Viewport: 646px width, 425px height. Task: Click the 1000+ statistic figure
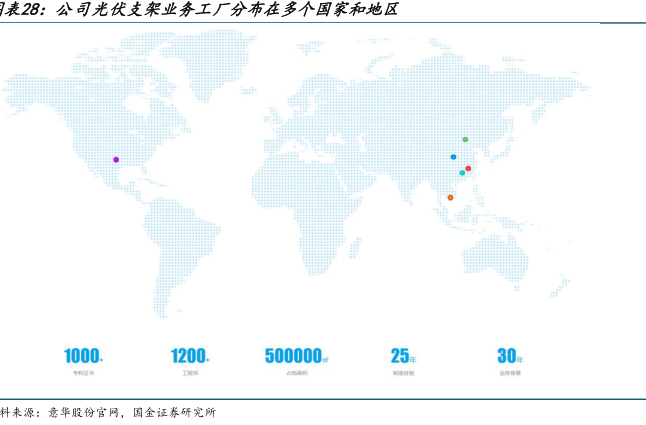tap(83, 355)
